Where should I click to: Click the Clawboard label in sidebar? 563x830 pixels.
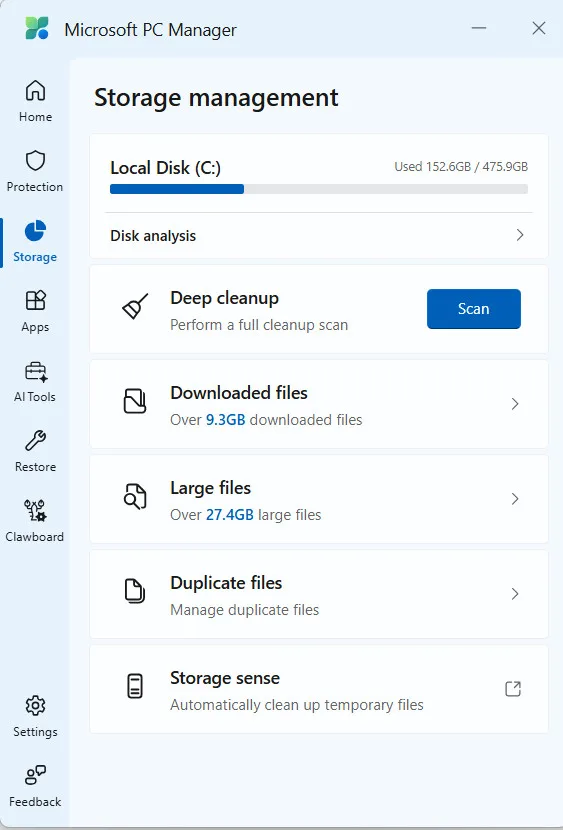pos(34,537)
